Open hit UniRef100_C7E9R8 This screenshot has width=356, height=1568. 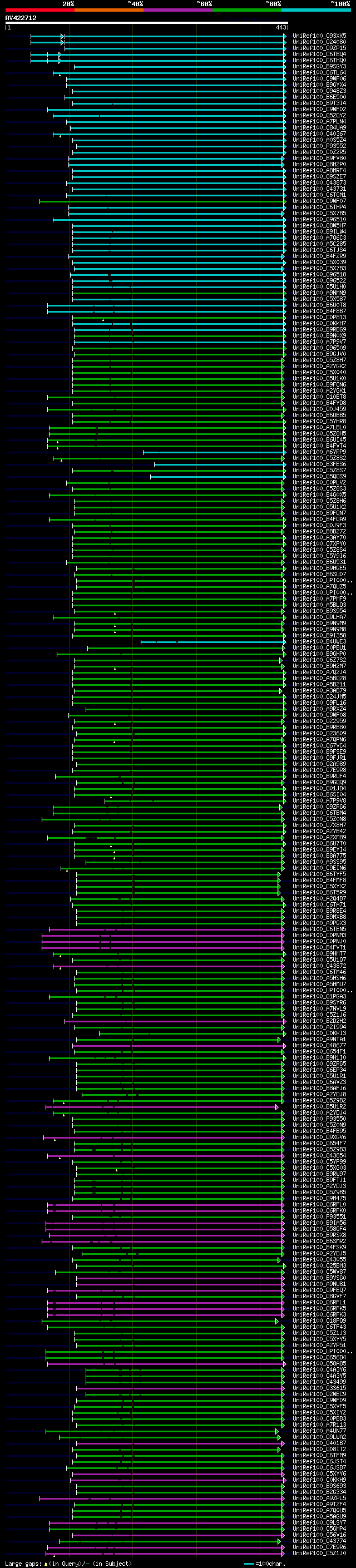tap(319, 770)
